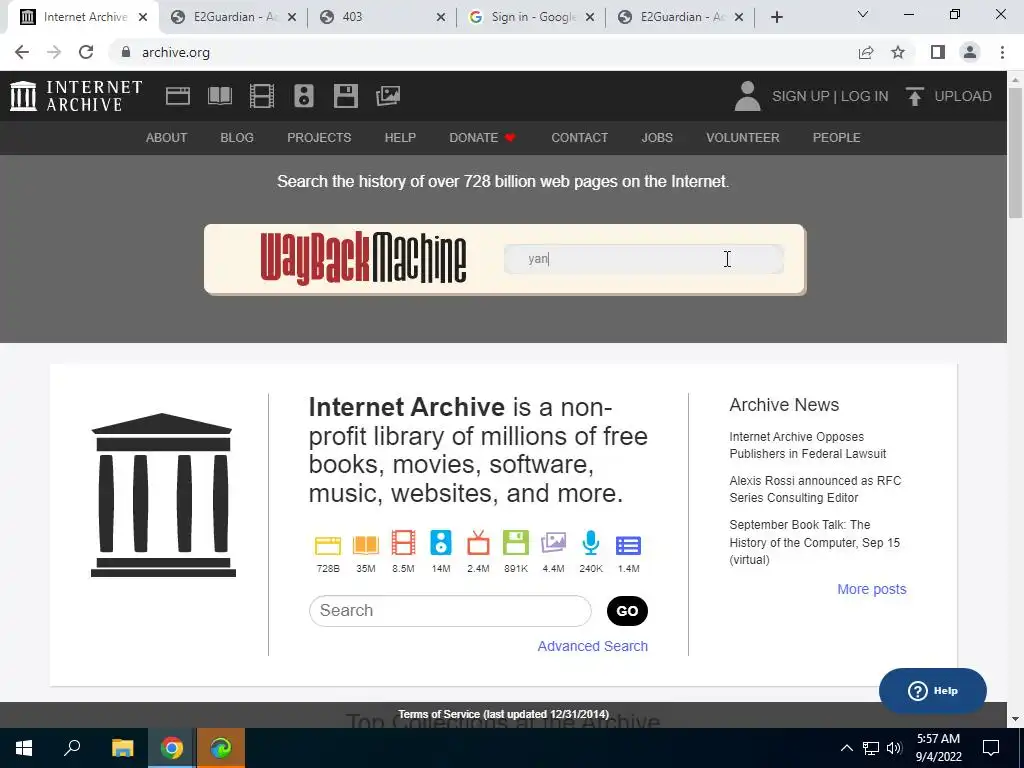Open the green software icon labeled 891K
The image size is (1024, 768).
point(516,543)
